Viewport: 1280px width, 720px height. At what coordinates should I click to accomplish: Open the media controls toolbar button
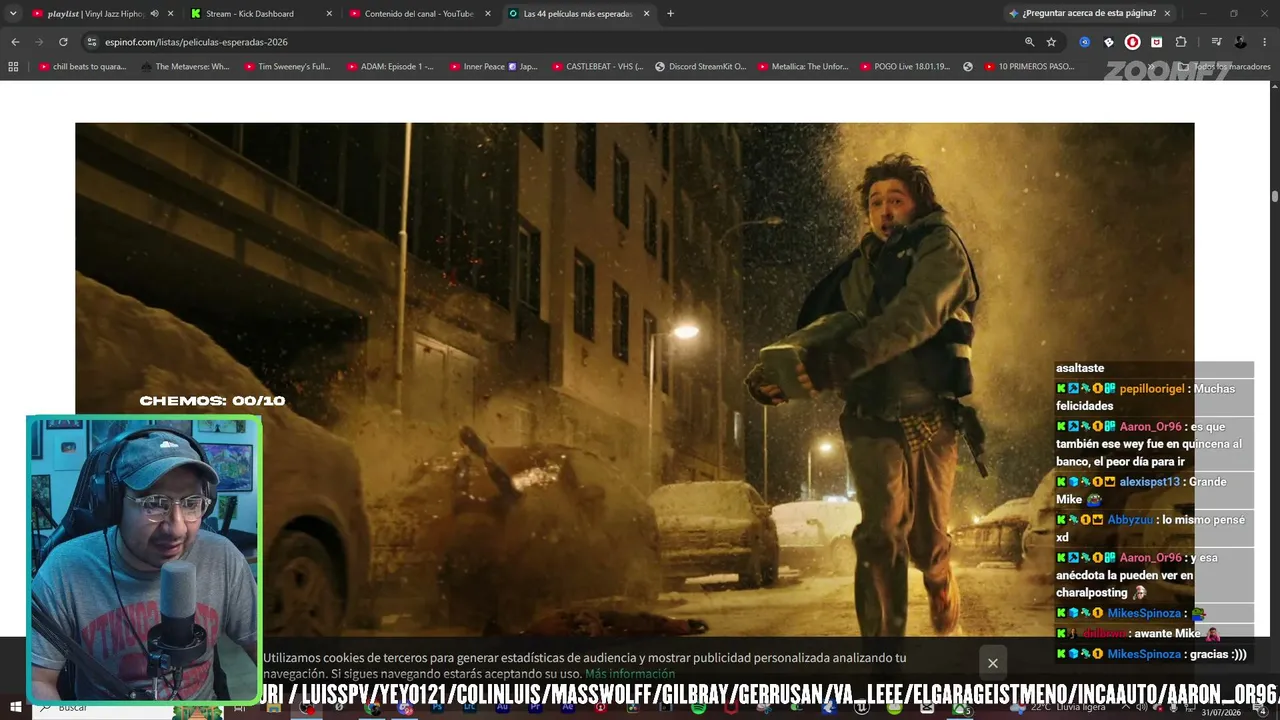pos(1216,42)
